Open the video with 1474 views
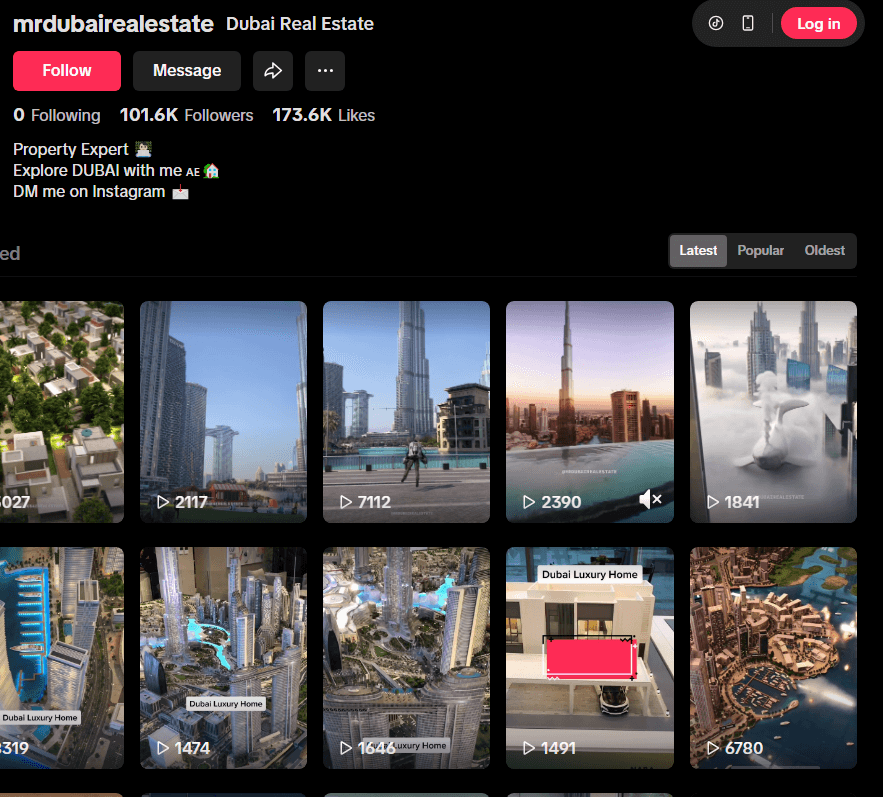883x797 pixels. pos(224,658)
